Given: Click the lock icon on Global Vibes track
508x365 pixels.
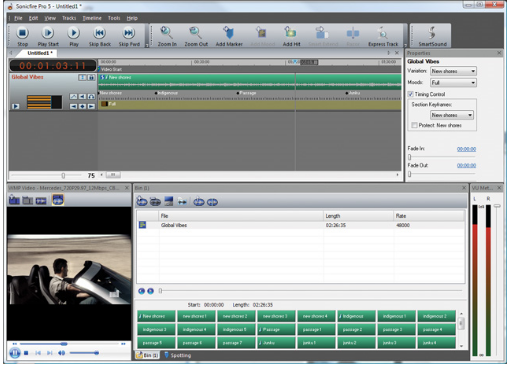Looking at the screenshot, I should 91,77.
